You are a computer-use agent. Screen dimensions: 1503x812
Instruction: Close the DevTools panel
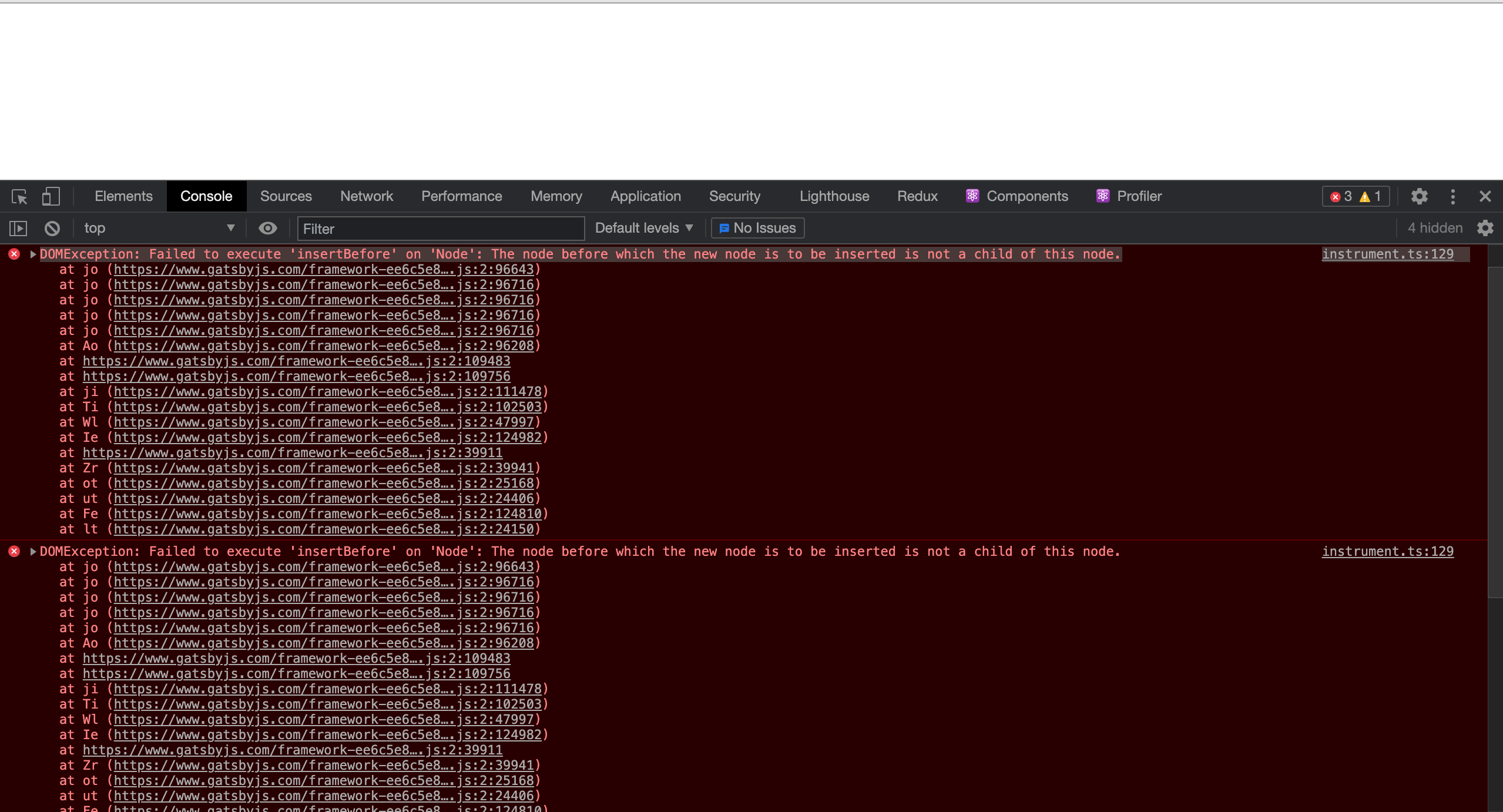(x=1485, y=196)
